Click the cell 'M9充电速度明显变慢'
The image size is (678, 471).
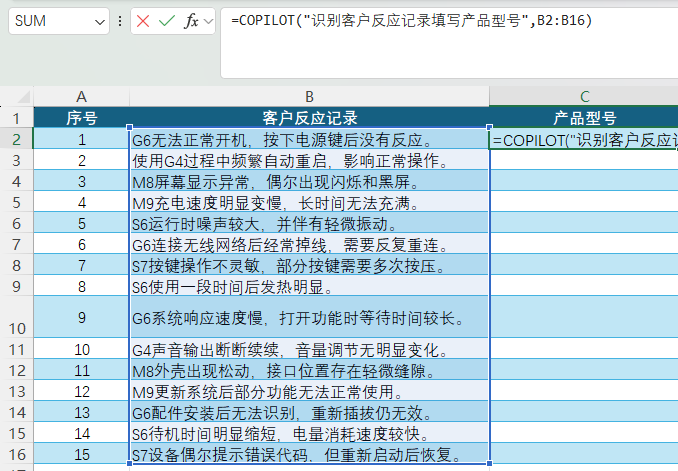click(309, 202)
